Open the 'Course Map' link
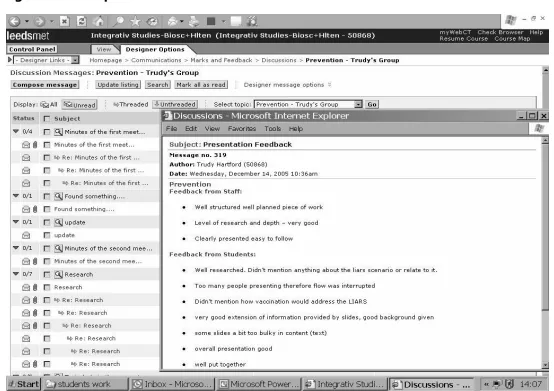 point(512,39)
